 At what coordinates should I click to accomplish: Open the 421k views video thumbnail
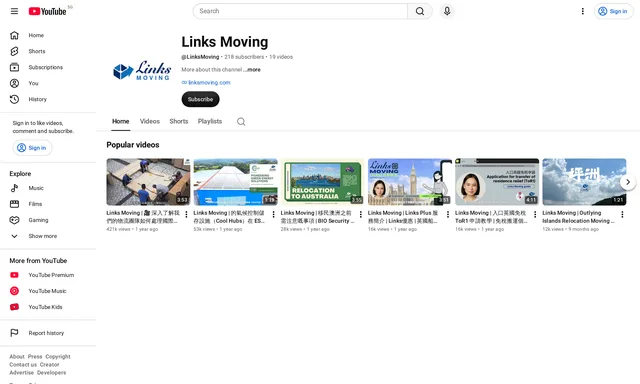tap(148, 182)
